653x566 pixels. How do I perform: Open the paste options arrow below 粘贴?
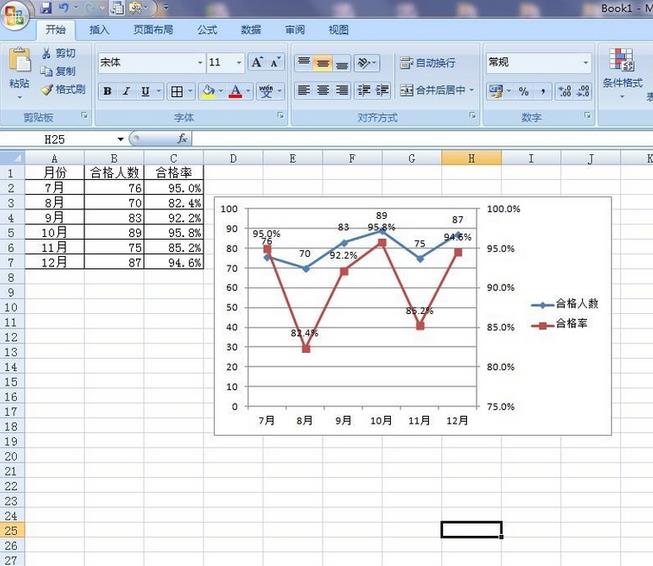coord(20,97)
